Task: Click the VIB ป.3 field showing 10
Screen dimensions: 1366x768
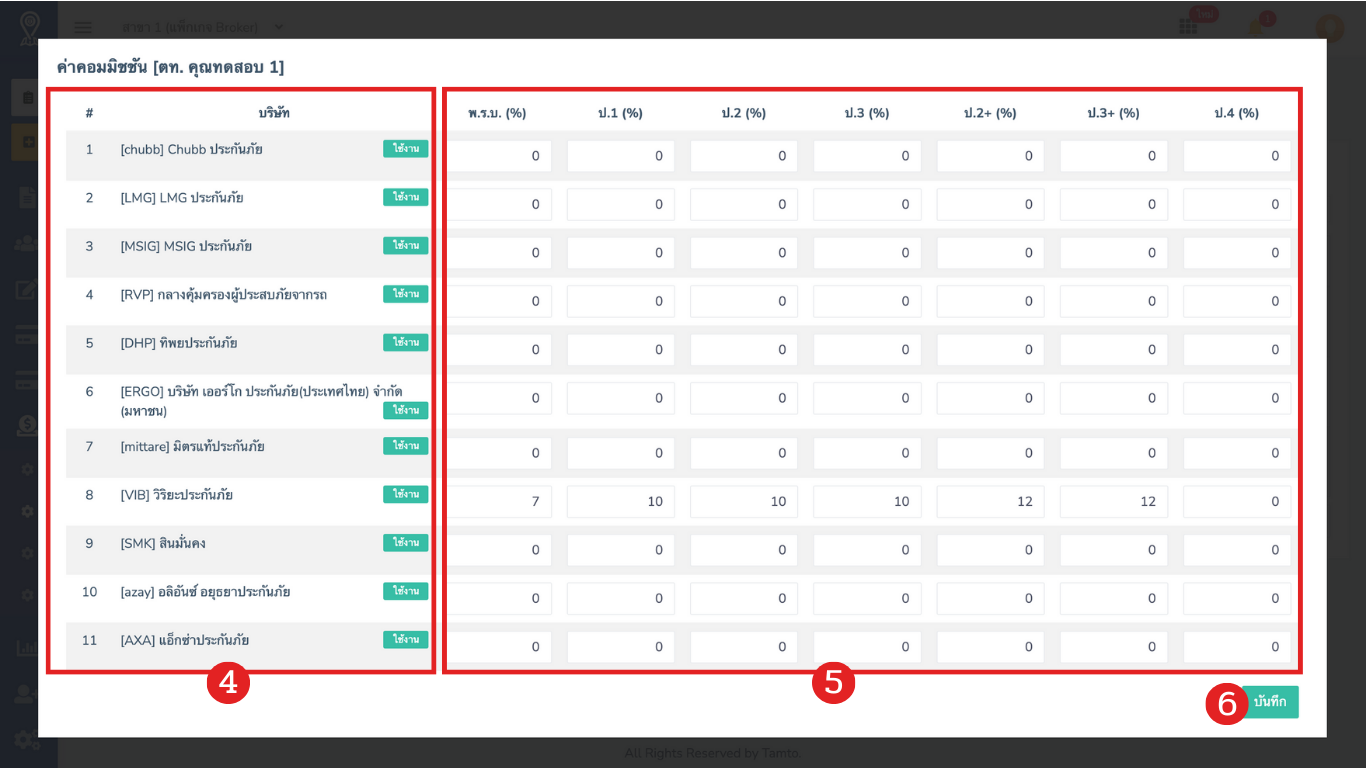Action: pyautogui.click(x=867, y=501)
